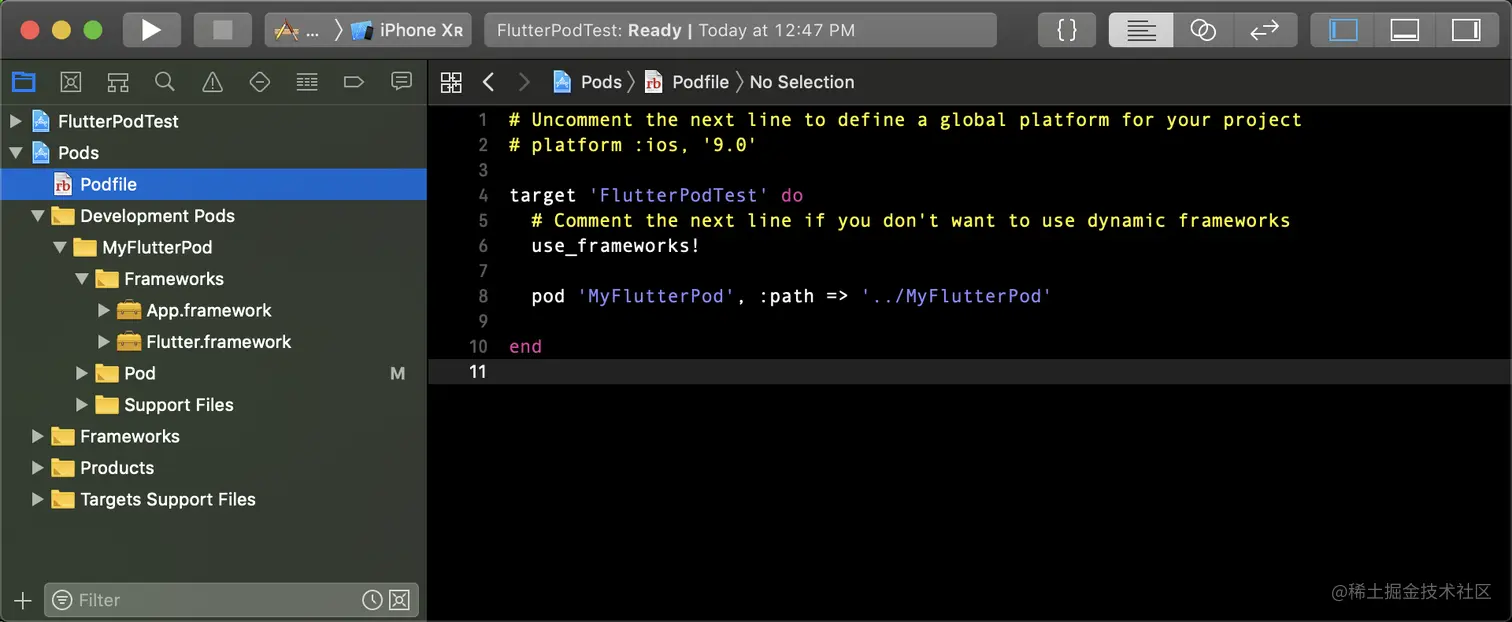This screenshot has height=622, width=1512.
Task: Collapse the MyFlutterPod folder
Action: (x=60, y=247)
